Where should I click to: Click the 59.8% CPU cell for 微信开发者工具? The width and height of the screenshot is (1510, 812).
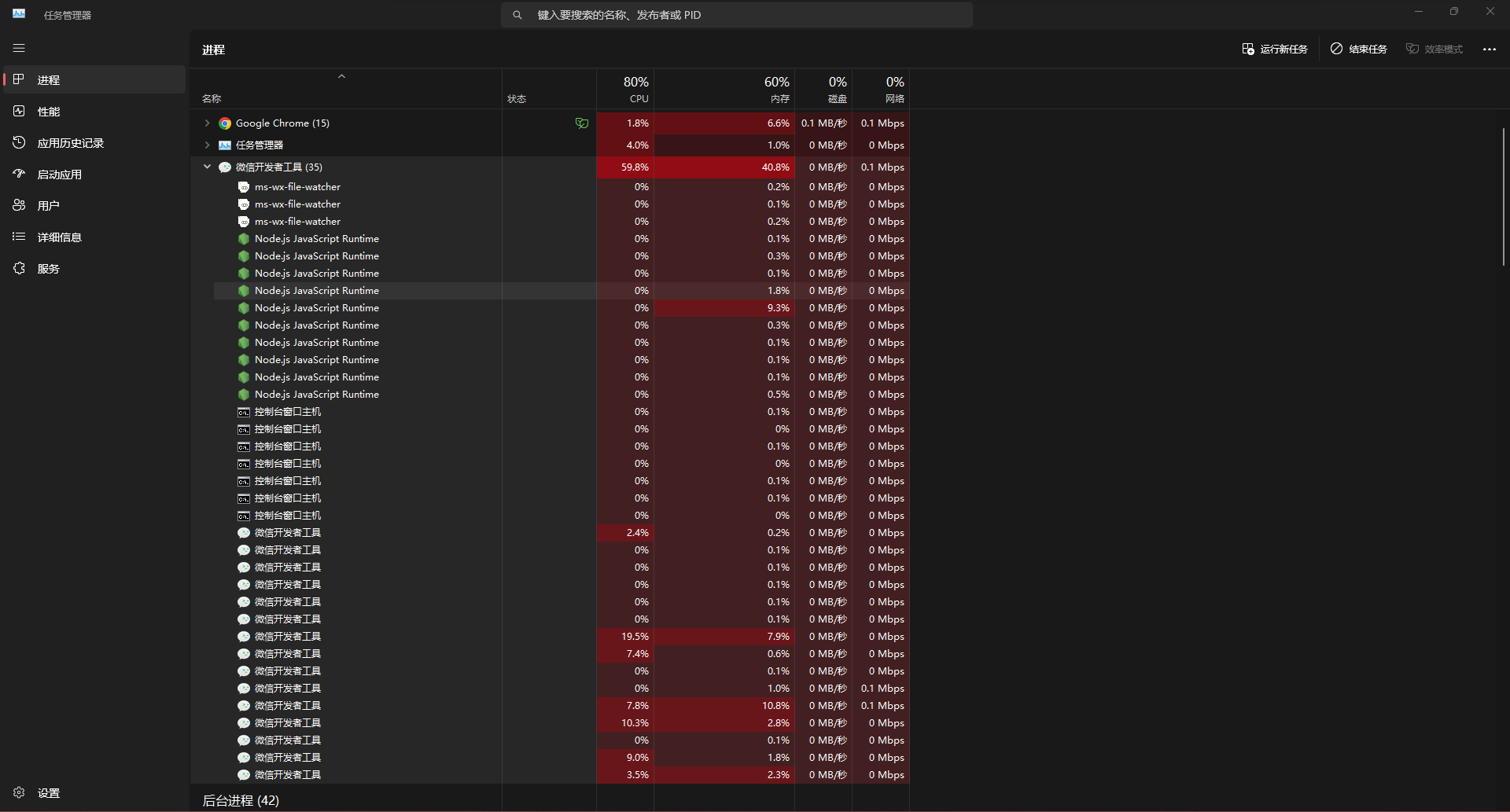click(625, 167)
